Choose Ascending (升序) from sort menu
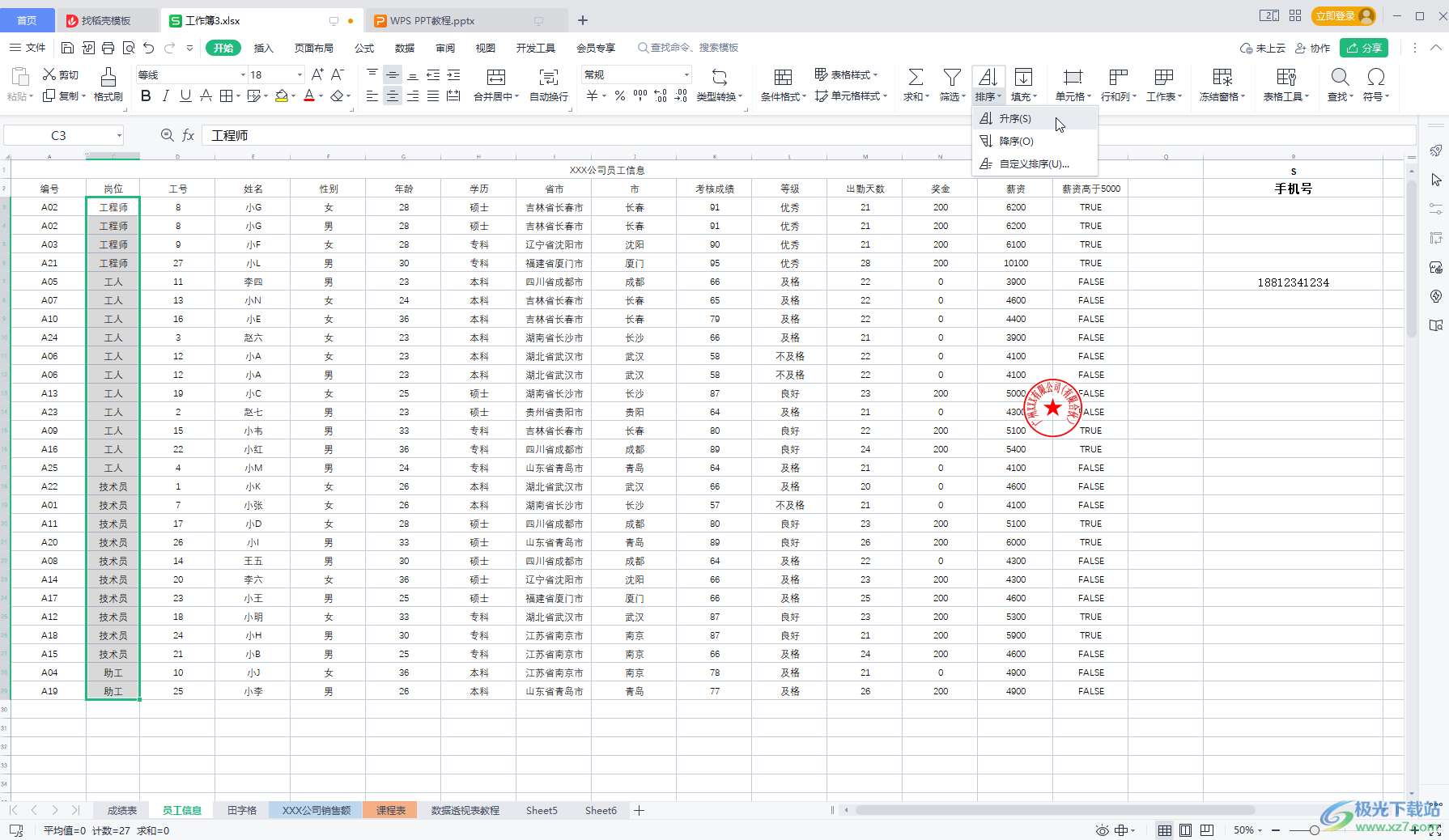 click(x=1035, y=118)
